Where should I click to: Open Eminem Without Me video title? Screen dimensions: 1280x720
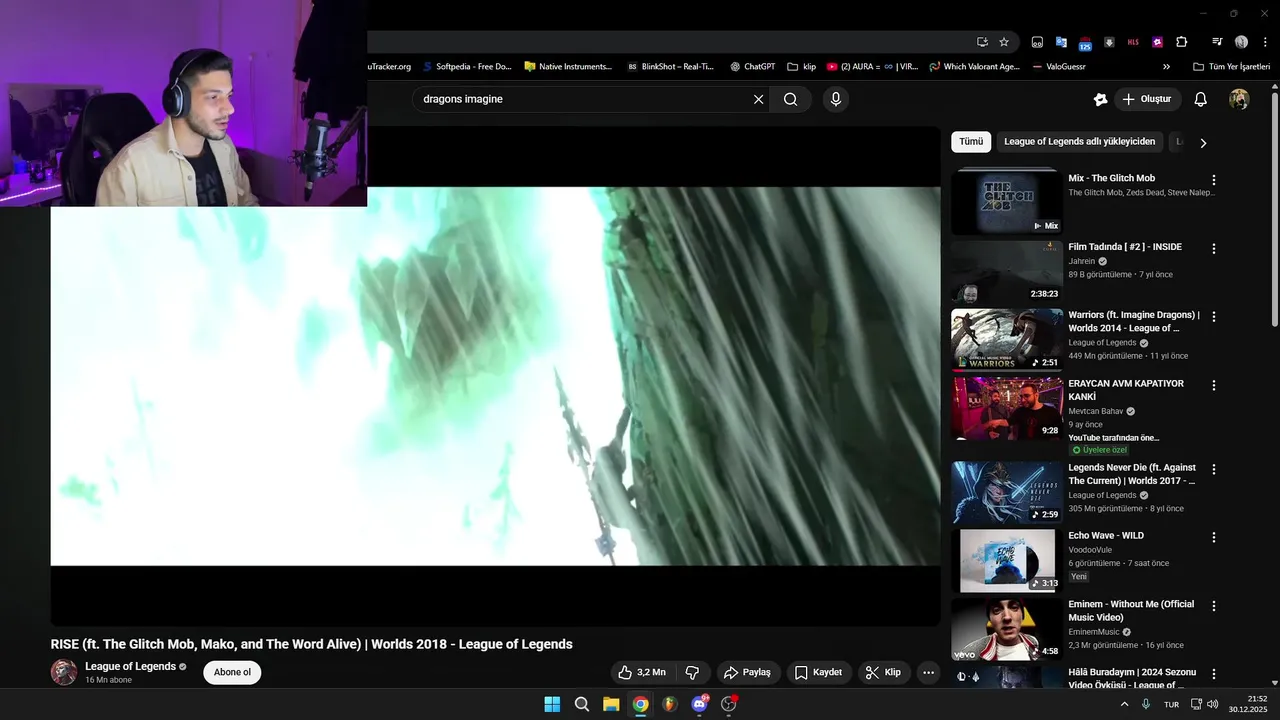1131,611
